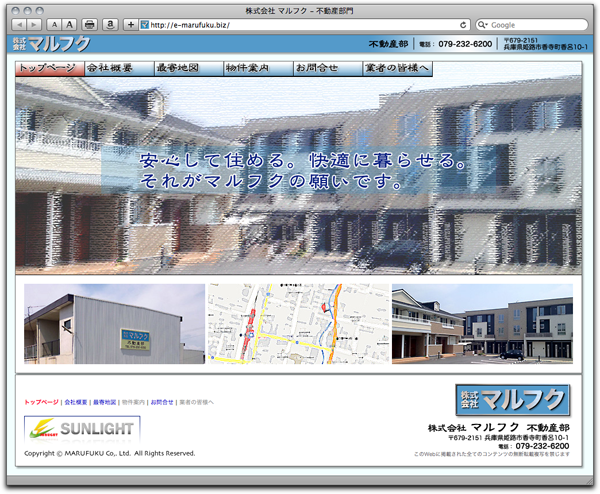
Task: Increase text size with large A button
Action: (x=69, y=25)
